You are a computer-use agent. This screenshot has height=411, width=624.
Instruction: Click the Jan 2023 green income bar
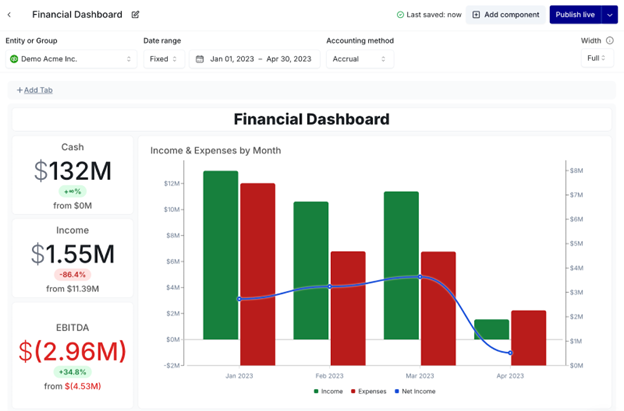coord(220,255)
